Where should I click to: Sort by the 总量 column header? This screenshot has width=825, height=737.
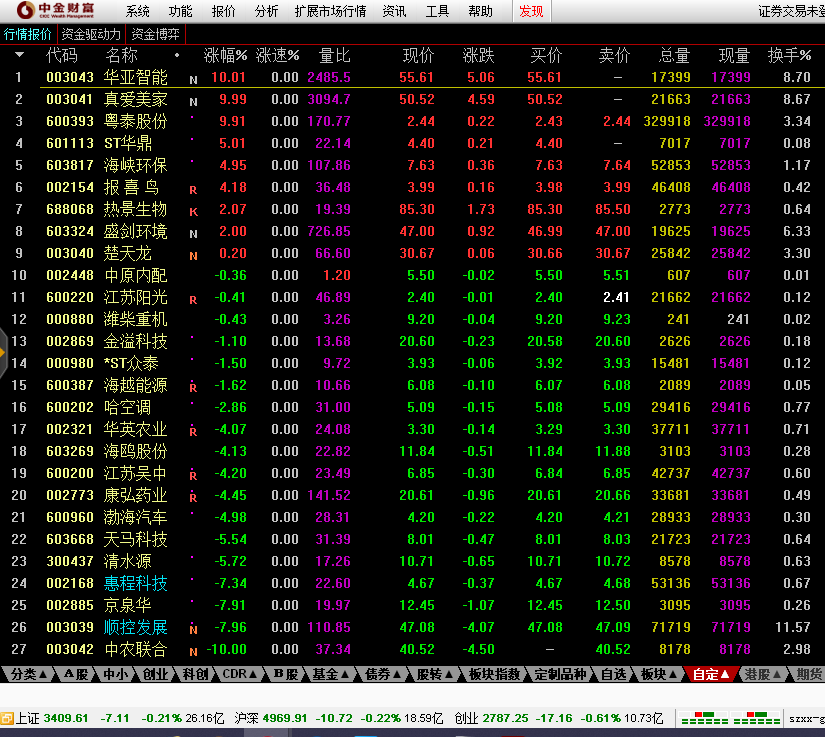pos(674,55)
